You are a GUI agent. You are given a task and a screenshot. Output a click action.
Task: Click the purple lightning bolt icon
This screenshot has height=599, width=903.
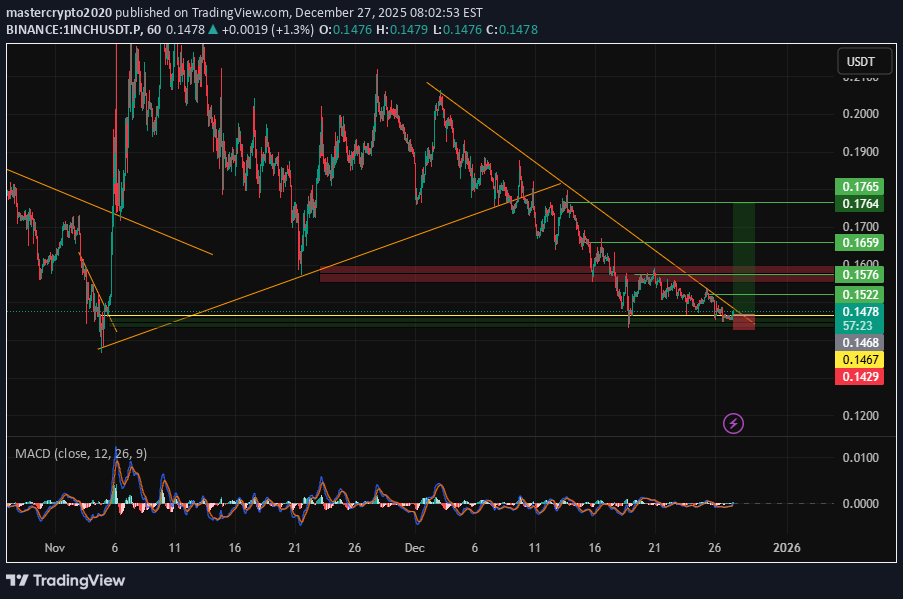point(733,423)
